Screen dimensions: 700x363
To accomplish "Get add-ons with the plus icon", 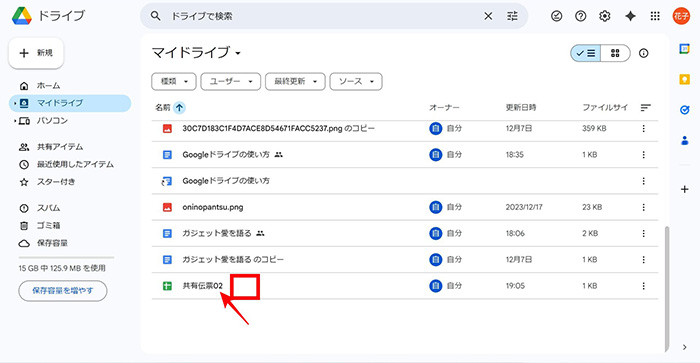I will (x=684, y=189).
